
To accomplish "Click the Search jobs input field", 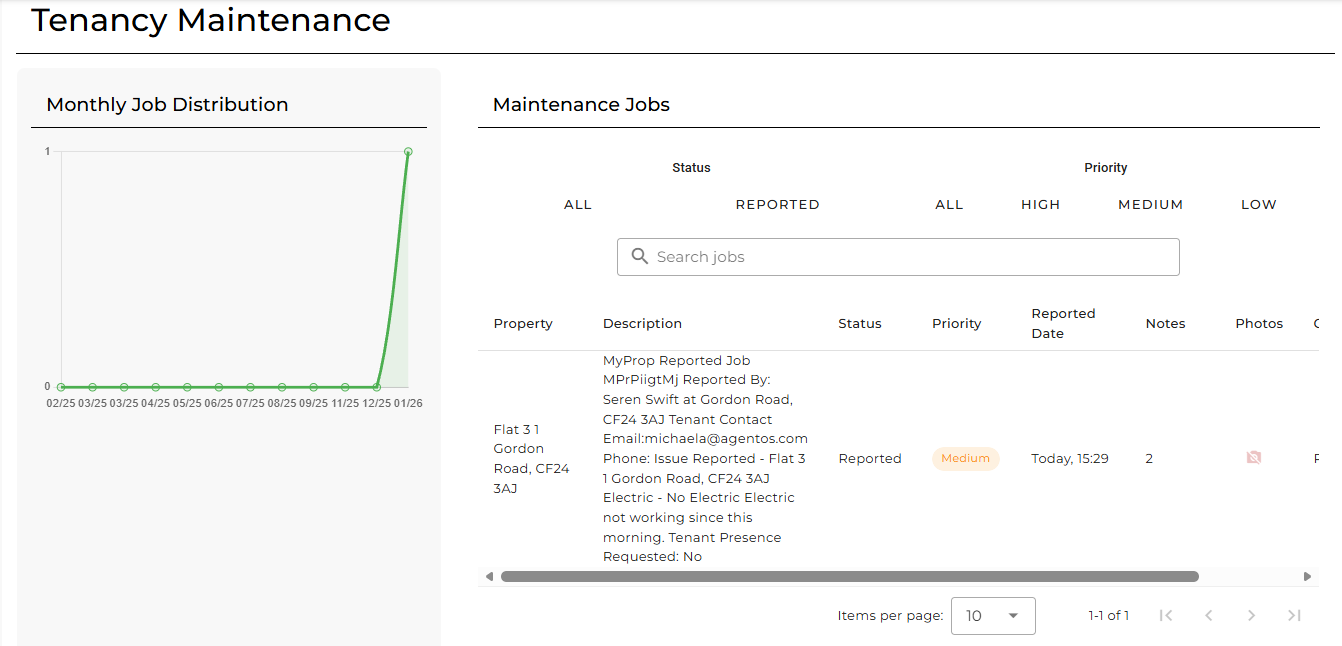I will 910,257.
